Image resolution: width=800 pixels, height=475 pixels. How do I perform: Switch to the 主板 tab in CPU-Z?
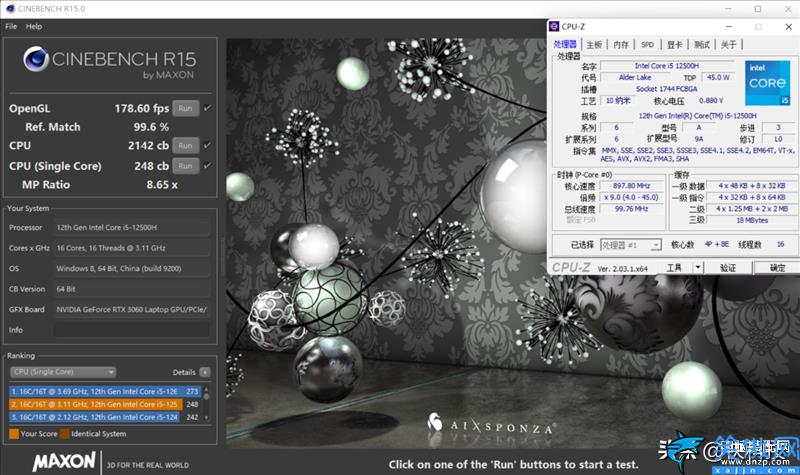(594, 45)
